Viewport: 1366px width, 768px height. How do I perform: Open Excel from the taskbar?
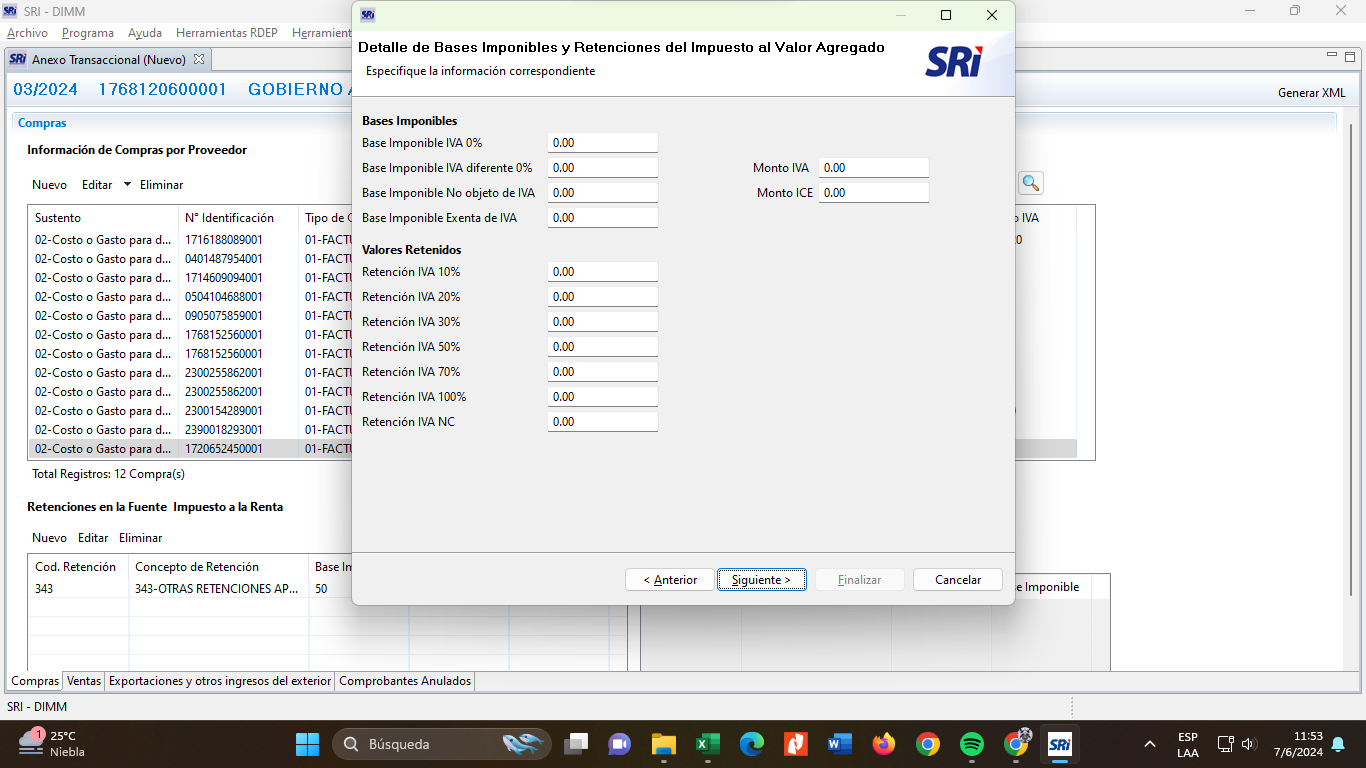pyautogui.click(x=707, y=744)
